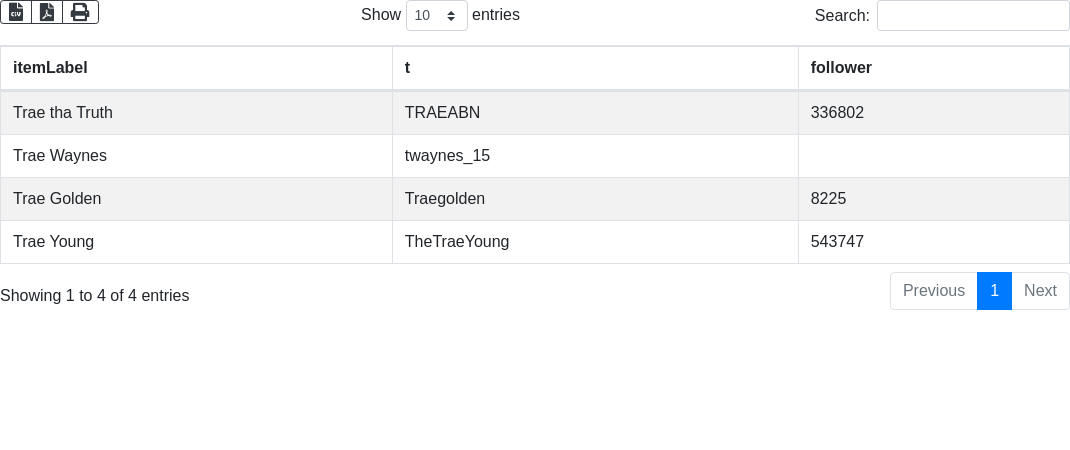Image resolution: width=1070 pixels, height=450 pixels.
Task: Export the table as CSV
Action: click(x=16, y=12)
